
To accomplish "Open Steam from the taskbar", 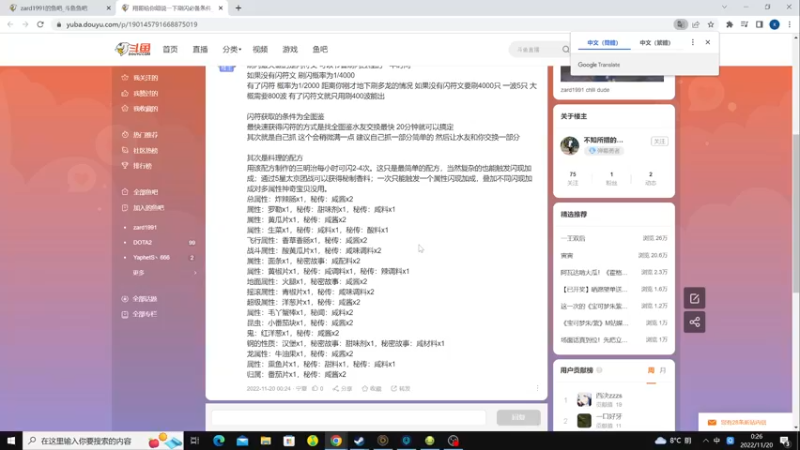I will point(359,441).
